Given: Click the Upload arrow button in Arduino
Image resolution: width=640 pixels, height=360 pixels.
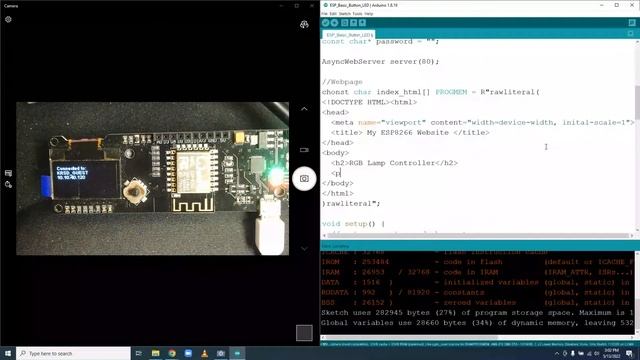Looking at the screenshot, I should coord(334,23).
